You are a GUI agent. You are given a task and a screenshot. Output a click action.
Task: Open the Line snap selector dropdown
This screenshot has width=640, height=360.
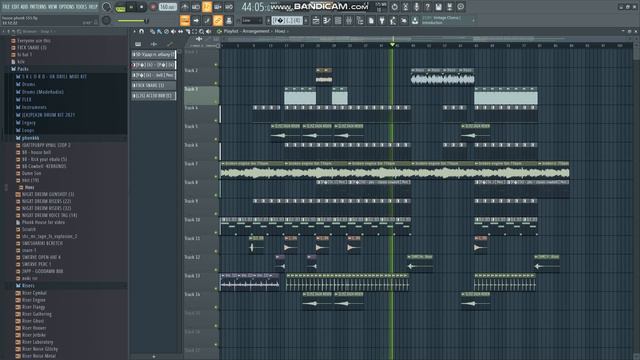(251, 20)
